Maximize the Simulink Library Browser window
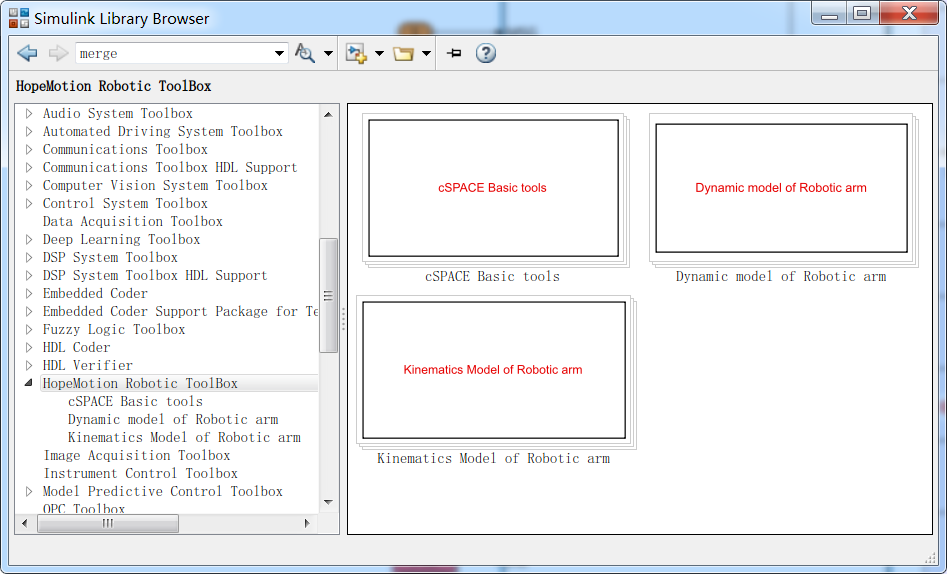Image resolution: width=947 pixels, height=574 pixels. (862, 13)
